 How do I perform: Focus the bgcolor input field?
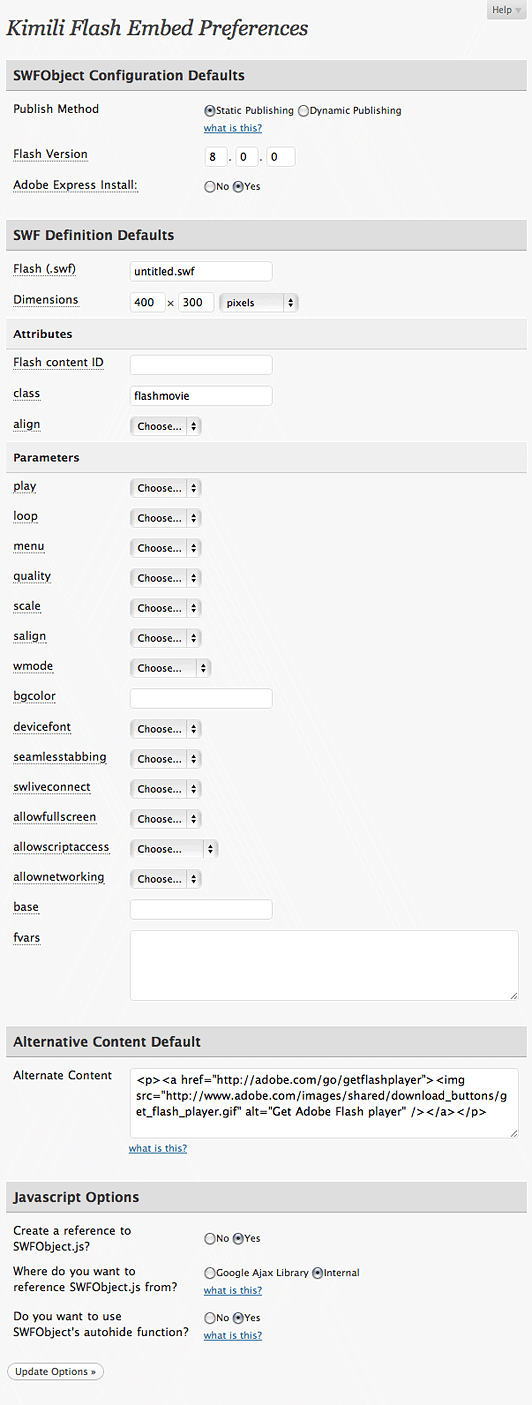[201, 698]
